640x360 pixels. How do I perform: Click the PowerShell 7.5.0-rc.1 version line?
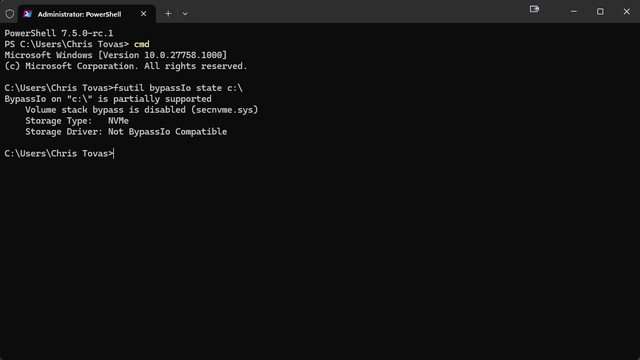coord(59,33)
